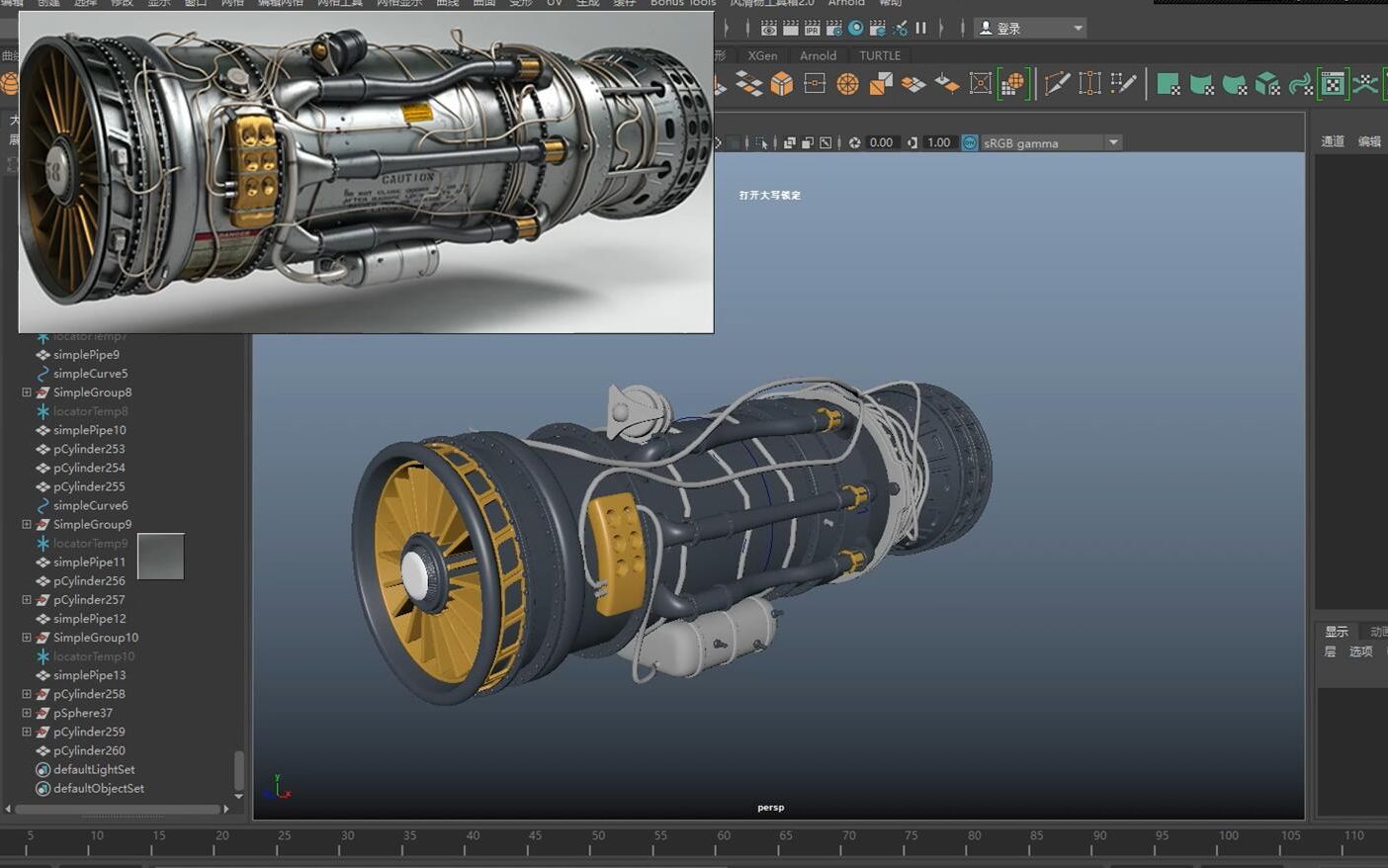Select defaultLightSet in the Outliner
This screenshot has width=1388, height=868.
pos(95,769)
